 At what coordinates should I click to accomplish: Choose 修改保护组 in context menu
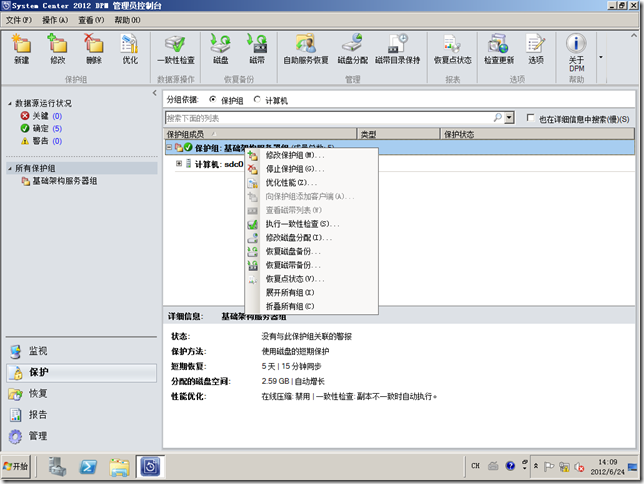click(x=311, y=155)
